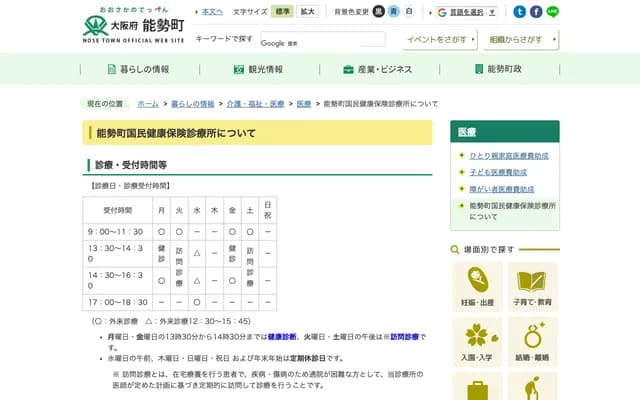Image resolution: width=640 pixels, height=400 pixels.
Task: Open the town's Twitter page icon
Action: point(519,12)
